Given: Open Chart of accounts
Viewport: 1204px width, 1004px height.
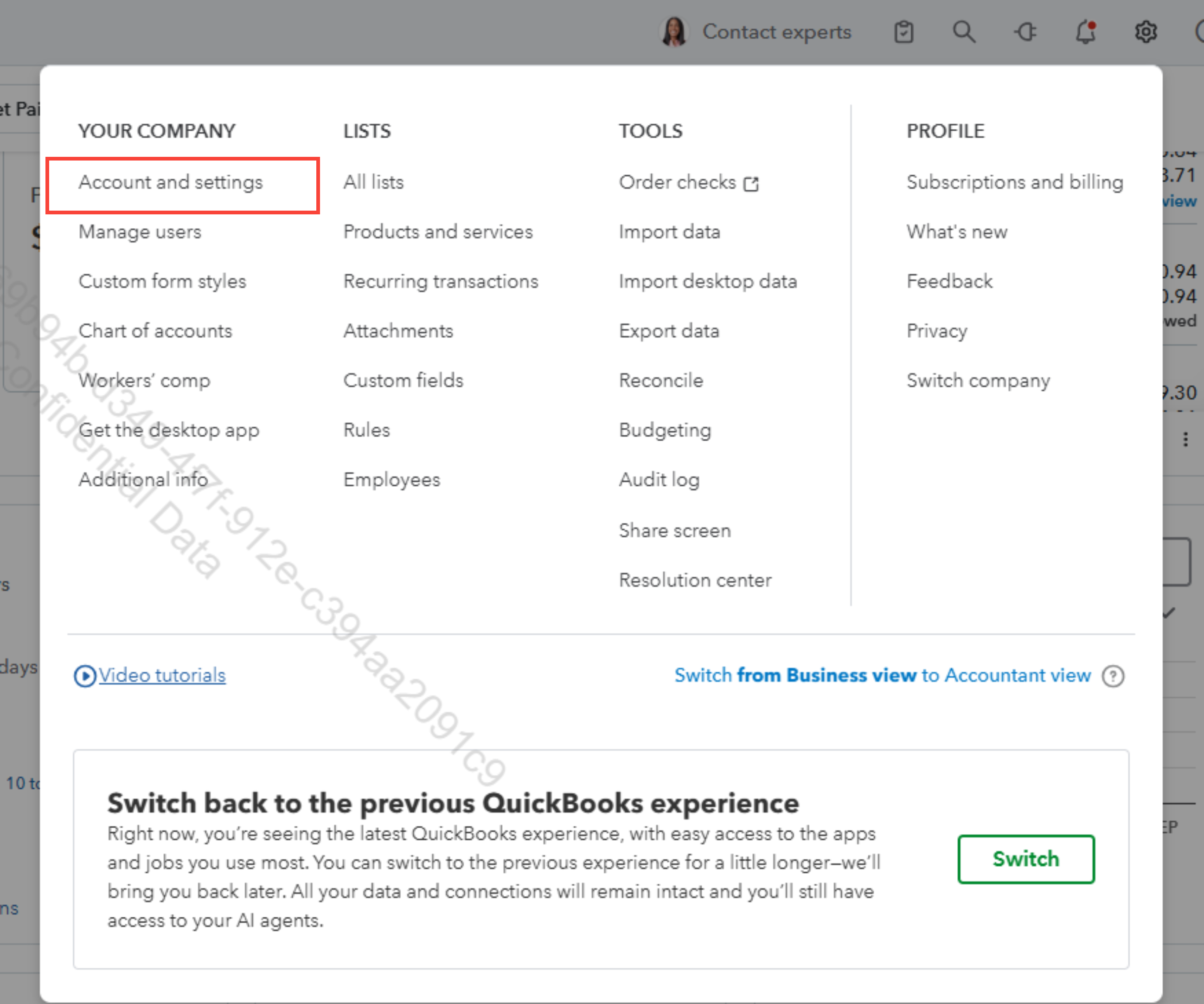Looking at the screenshot, I should (x=155, y=331).
